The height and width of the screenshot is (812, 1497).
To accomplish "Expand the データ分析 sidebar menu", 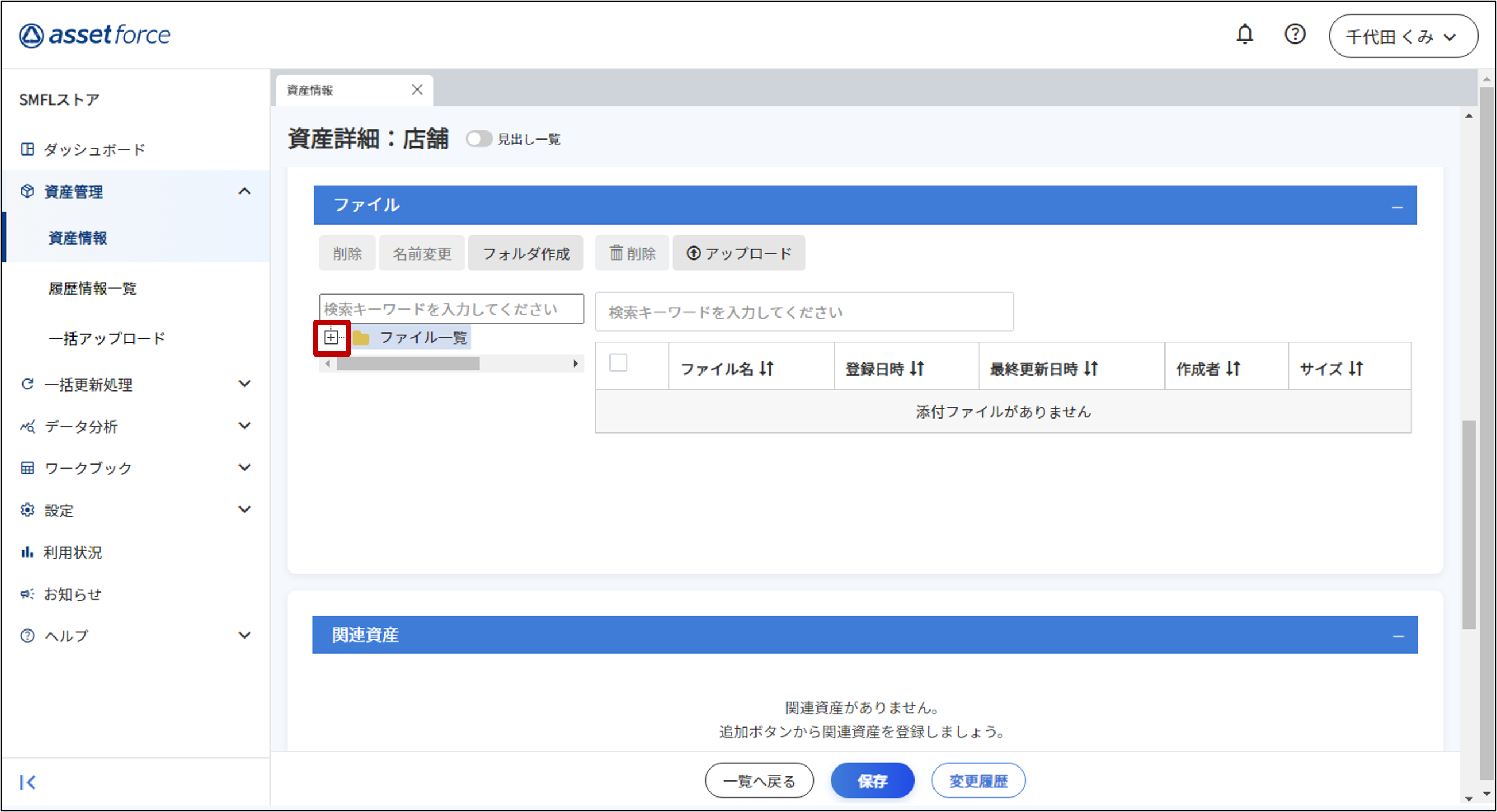I will click(244, 426).
